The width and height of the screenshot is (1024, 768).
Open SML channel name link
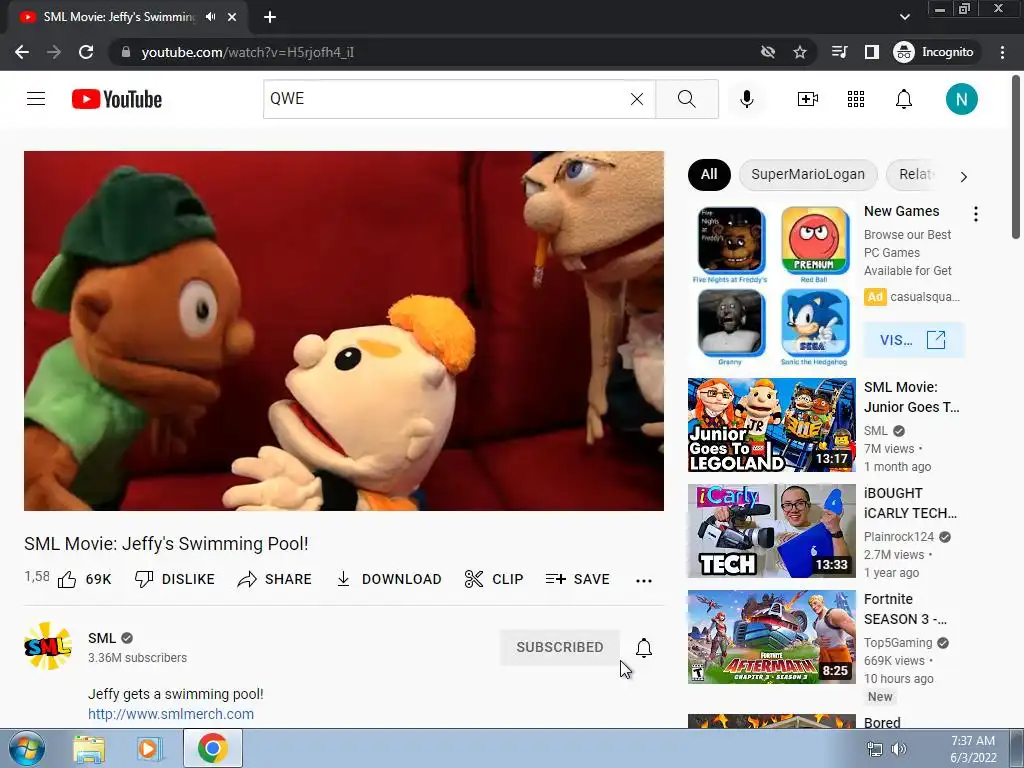click(x=102, y=638)
